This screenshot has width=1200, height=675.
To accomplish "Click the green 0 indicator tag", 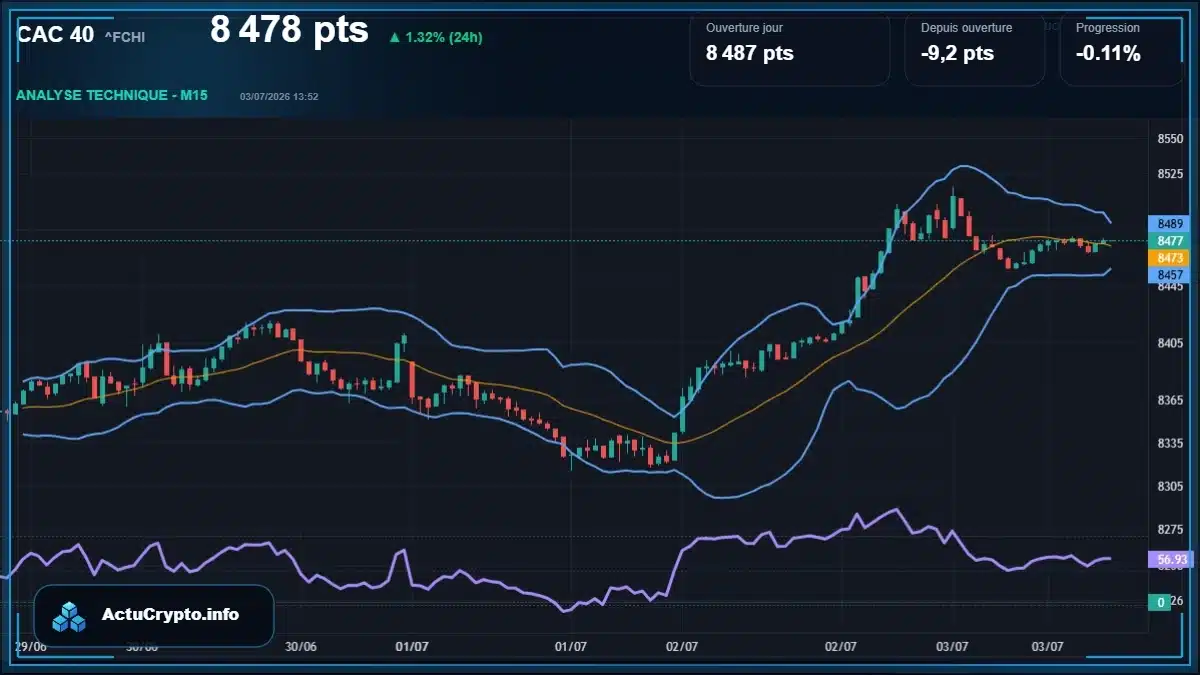I will click(x=1161, y=602).
